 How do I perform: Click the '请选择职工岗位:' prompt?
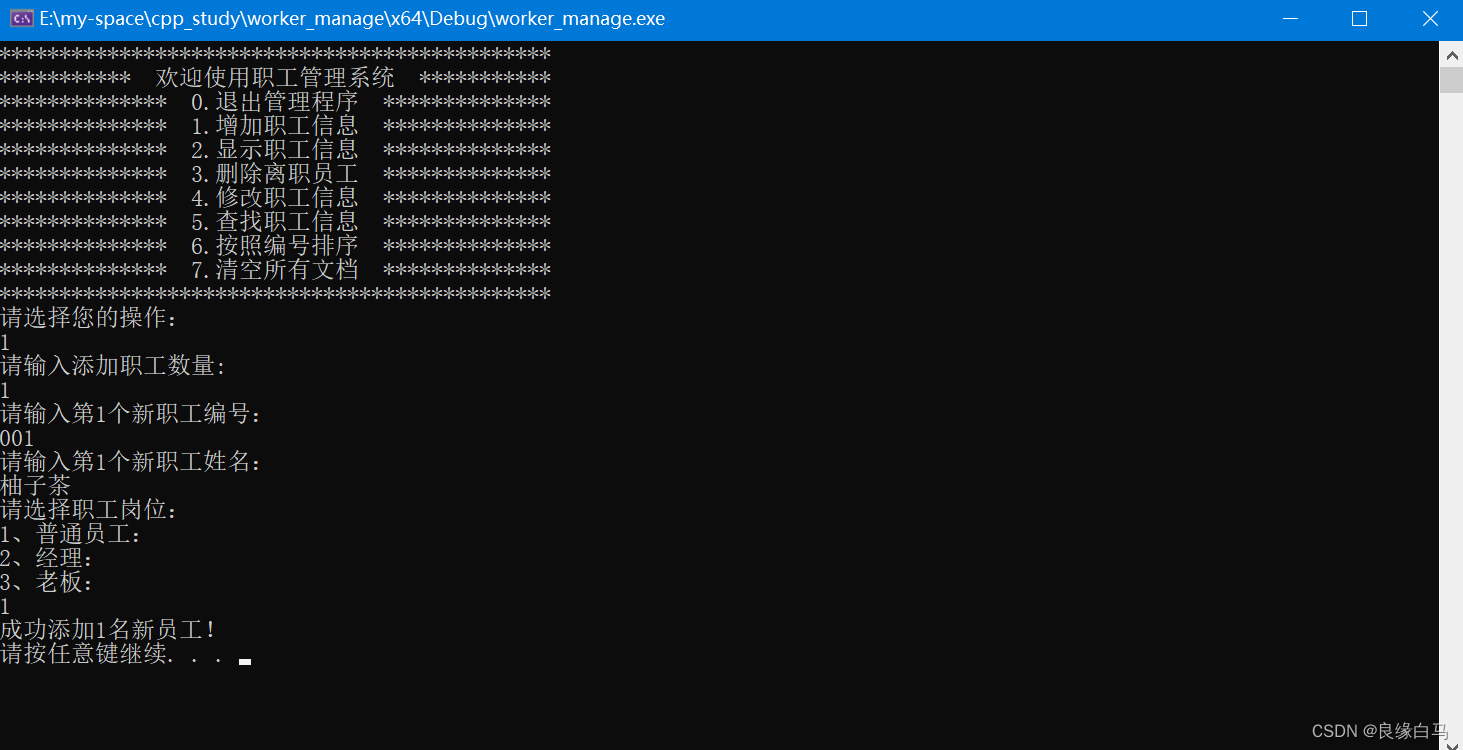[x=90, y=511]
